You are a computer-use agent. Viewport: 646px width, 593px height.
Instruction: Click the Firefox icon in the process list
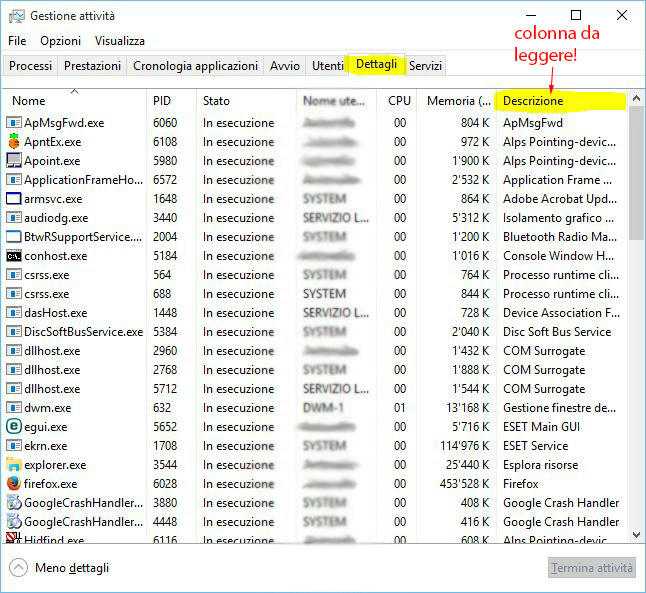click(x=14, y=484)
